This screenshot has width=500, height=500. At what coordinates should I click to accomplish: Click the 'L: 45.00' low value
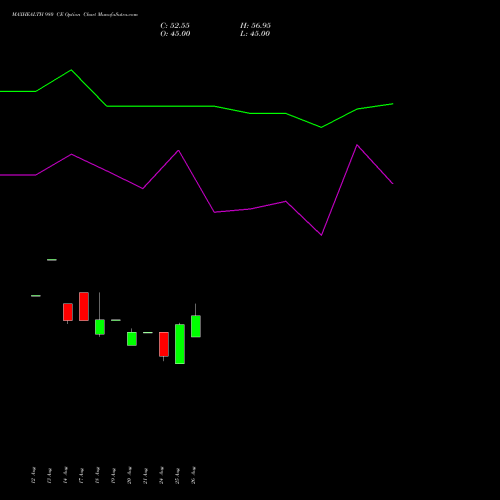click(x=255, y=34)
